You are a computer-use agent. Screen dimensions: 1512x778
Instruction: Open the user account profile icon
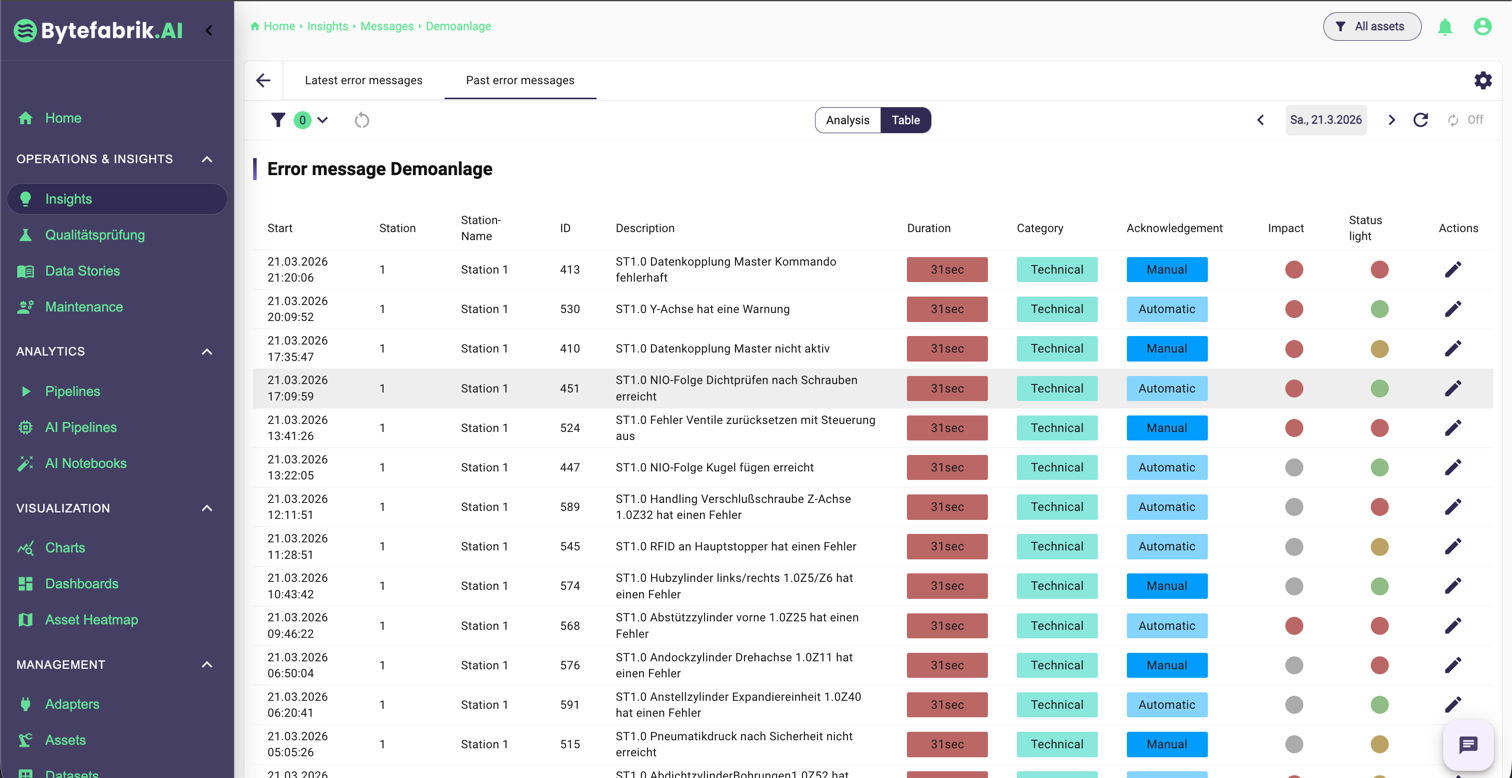point(1483,27)
